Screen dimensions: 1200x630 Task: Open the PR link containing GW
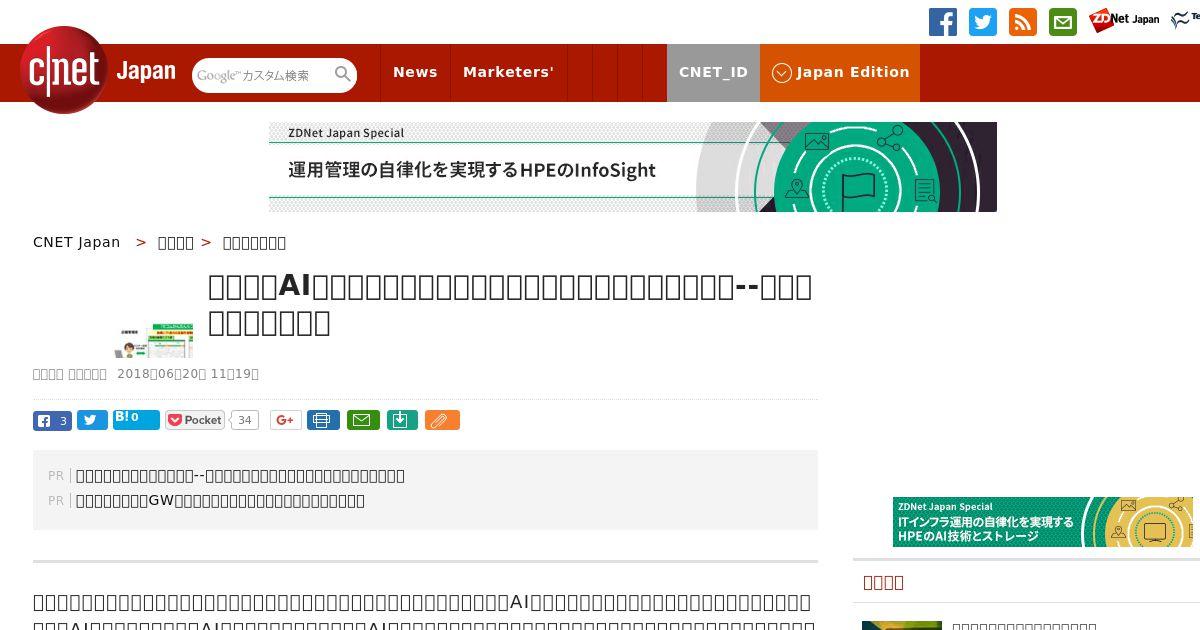point(220,500)
